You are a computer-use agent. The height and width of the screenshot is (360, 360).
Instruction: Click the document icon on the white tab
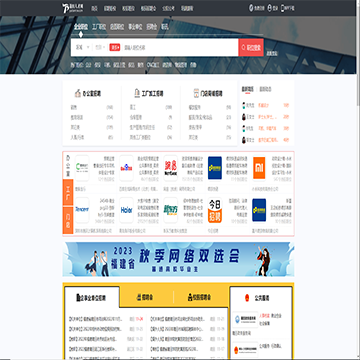click(78, 297)
